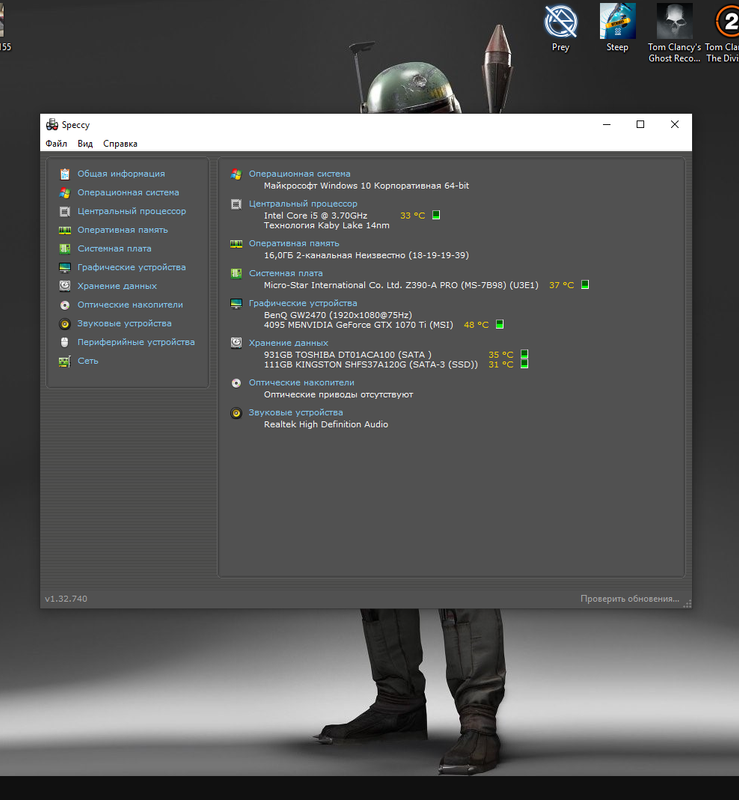Open the Вид menu
The width and height of the screenshot is (739, 800).
click(x=85, y=144)
